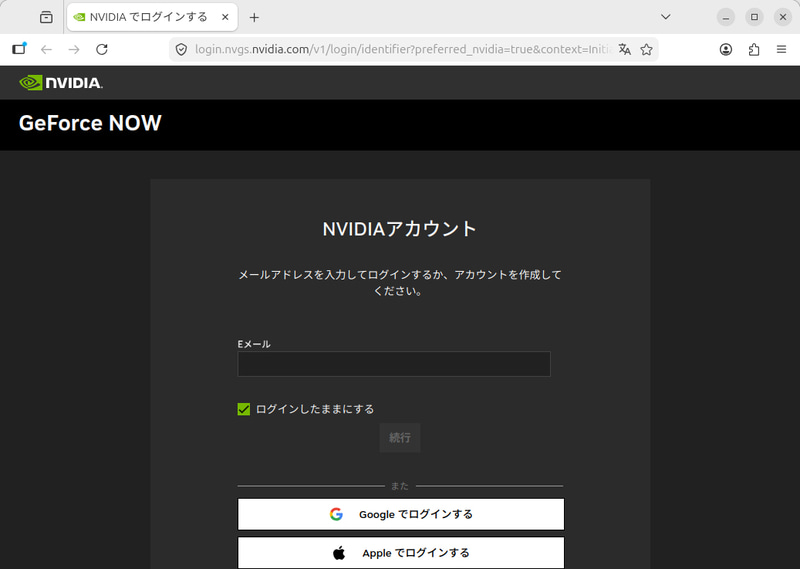Click the NVIDIA logo in header
Image resolution: width=800 pixels, height=569 pixels.
[61, 83]
